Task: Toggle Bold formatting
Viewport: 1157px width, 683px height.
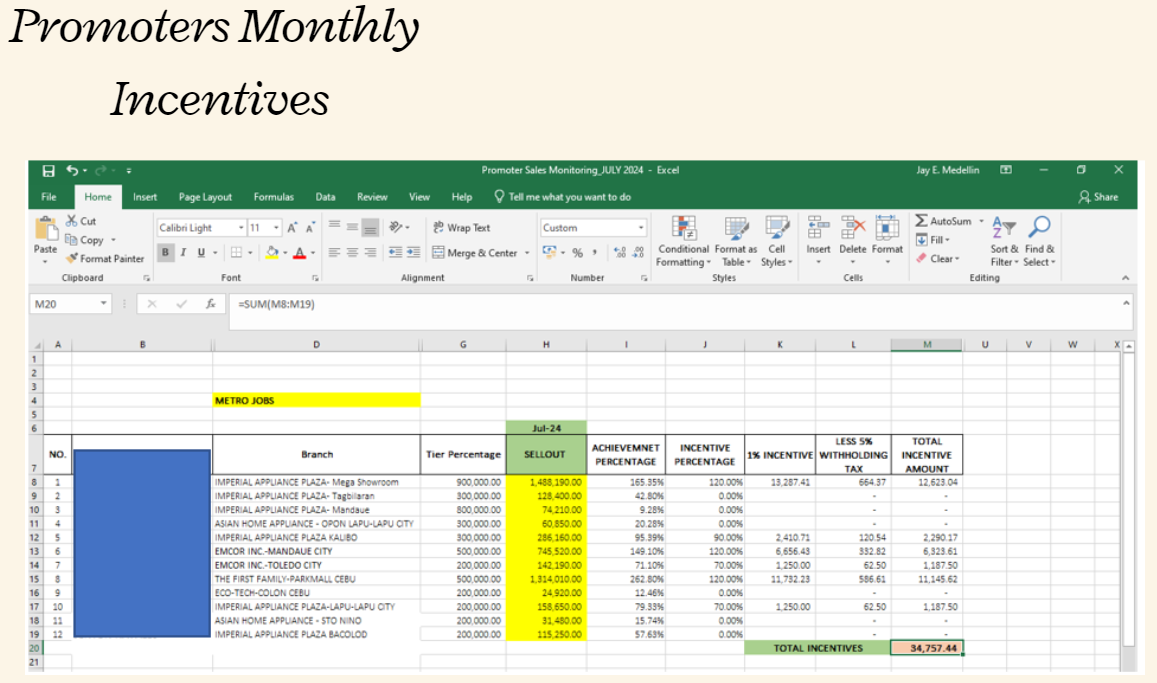Action: pos(165,252)
